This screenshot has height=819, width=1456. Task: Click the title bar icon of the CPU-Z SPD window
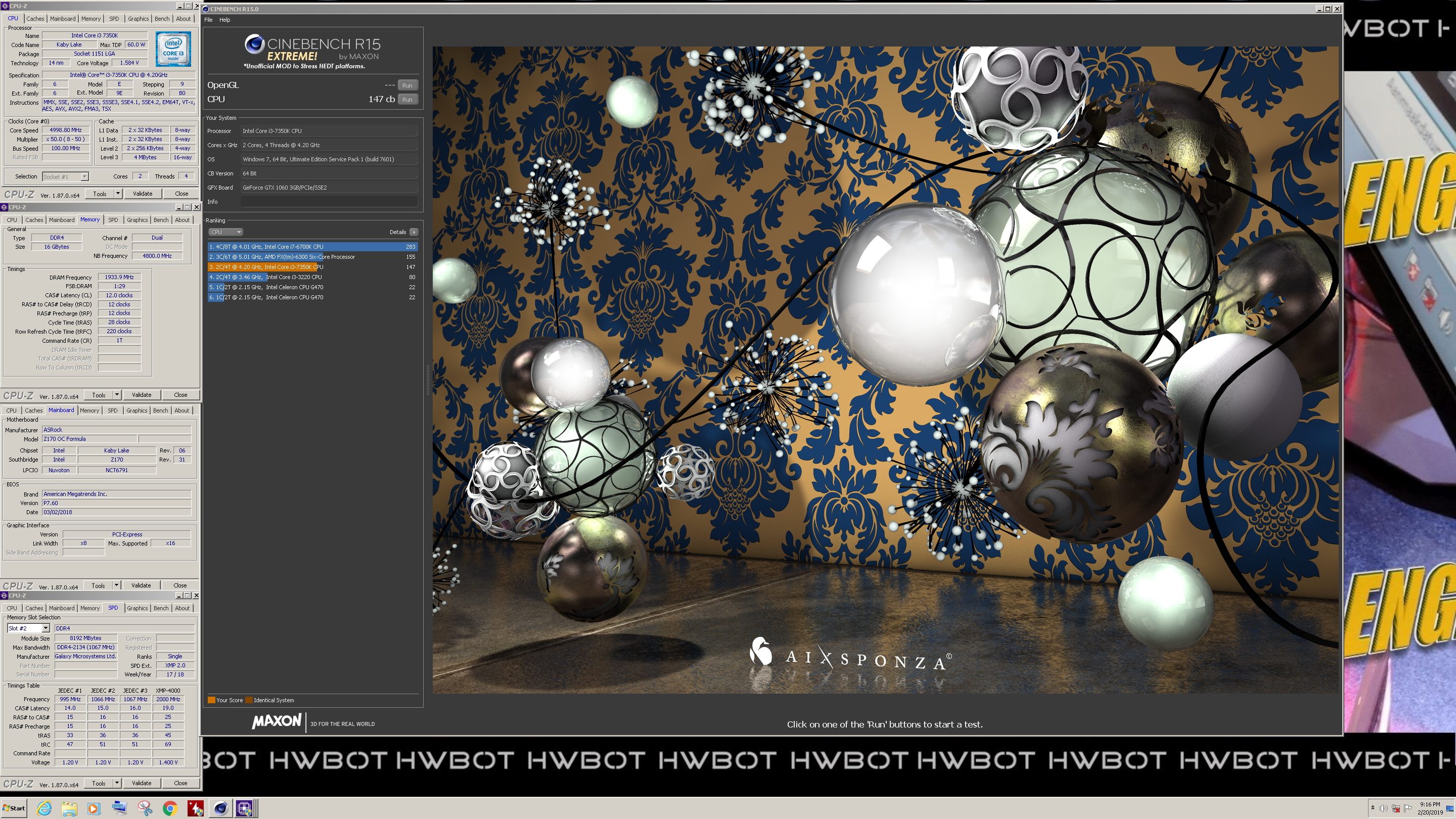point(5,595)
